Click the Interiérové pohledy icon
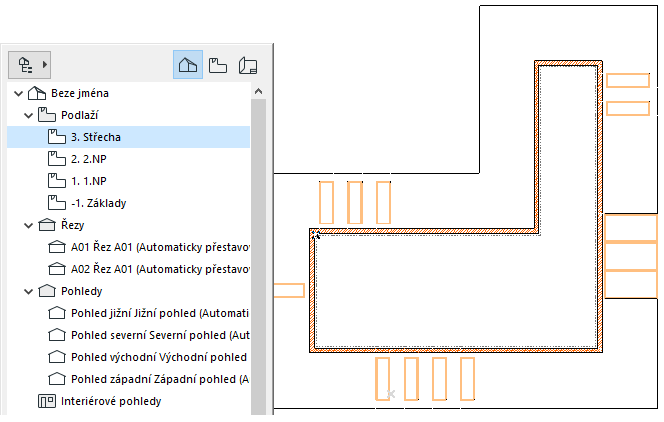 [47, 401]
